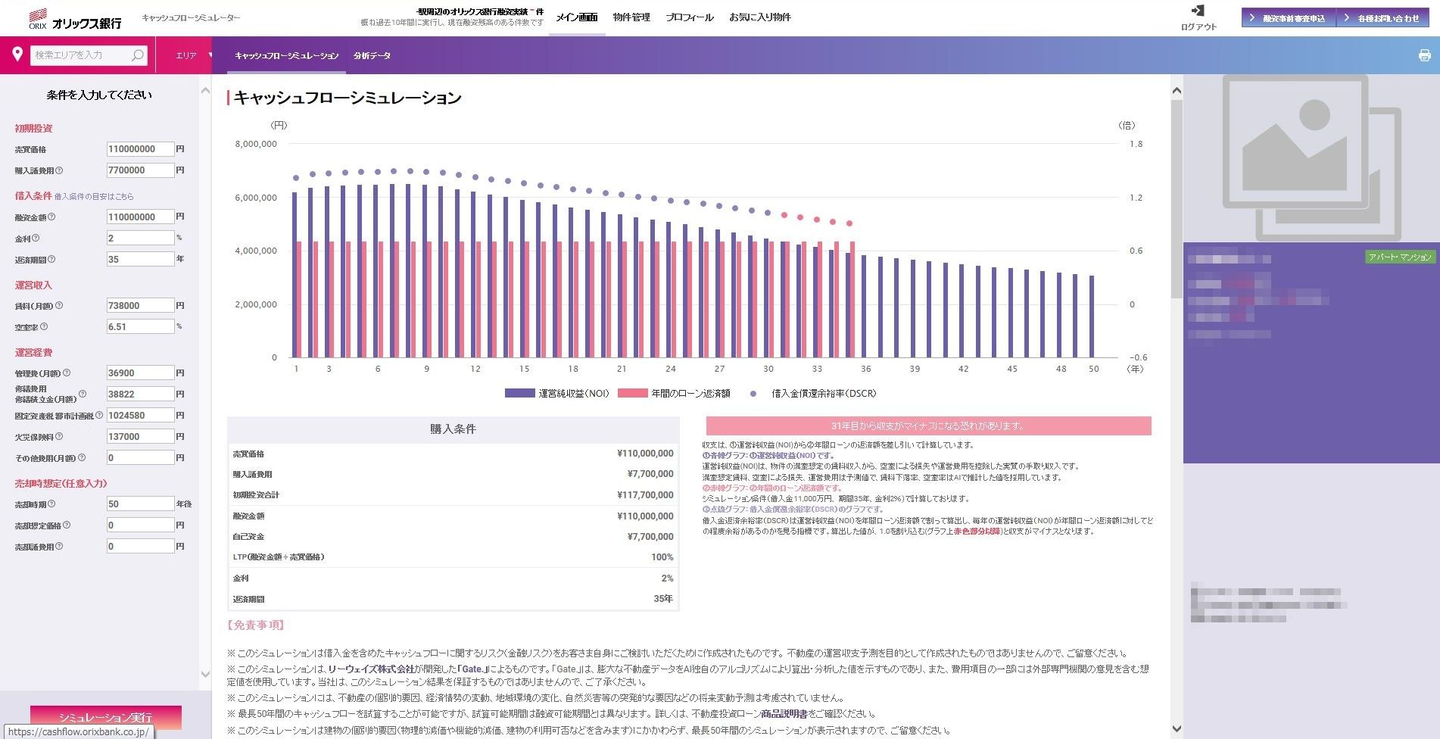Open help icon next to 空室率
This screenshot has width=1440, height=739.
click(44, 326)
